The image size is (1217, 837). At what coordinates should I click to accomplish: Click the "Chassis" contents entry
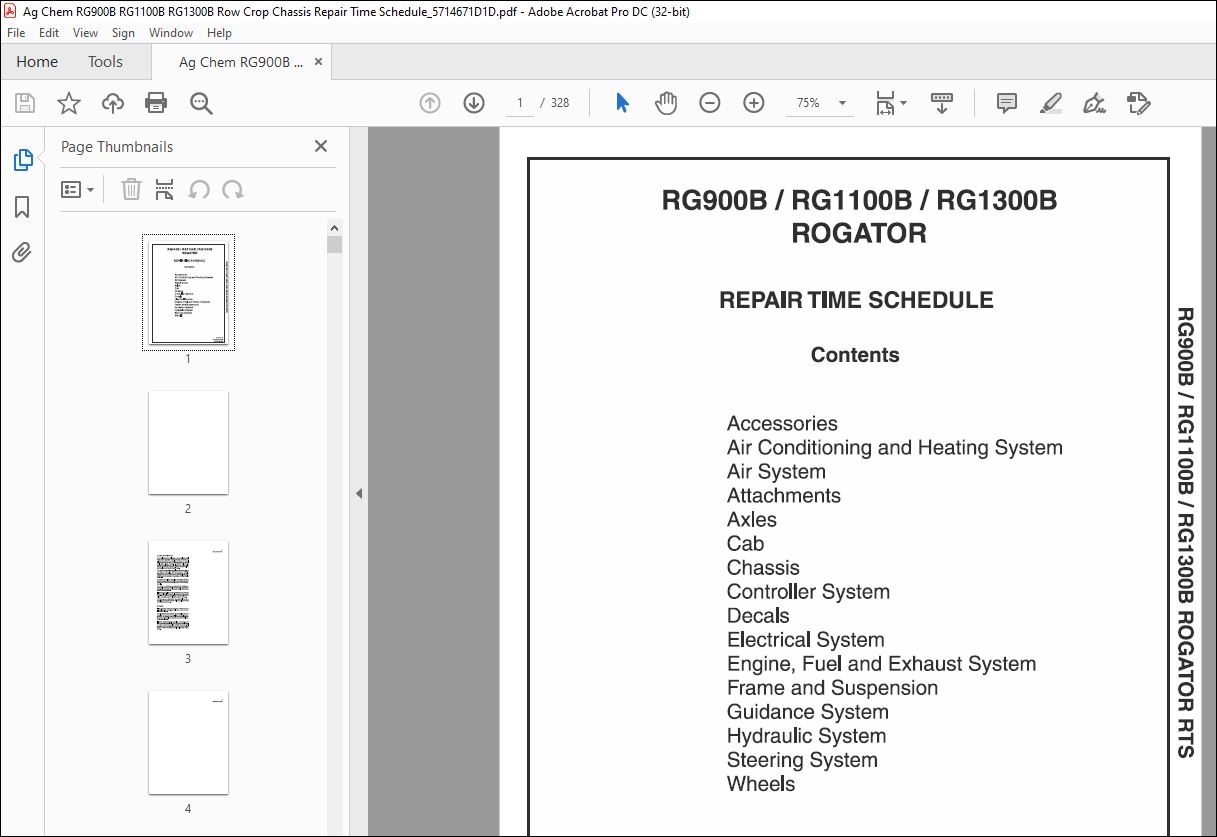click(763, 568)
